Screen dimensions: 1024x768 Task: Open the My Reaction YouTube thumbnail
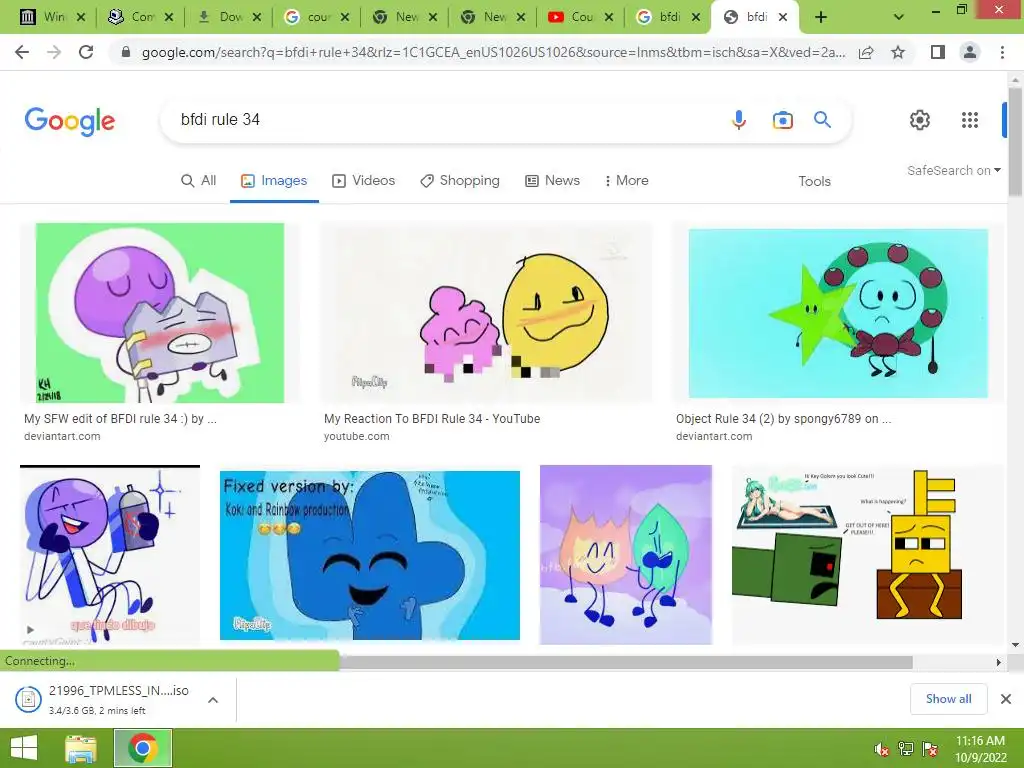(x=486, y=313)
